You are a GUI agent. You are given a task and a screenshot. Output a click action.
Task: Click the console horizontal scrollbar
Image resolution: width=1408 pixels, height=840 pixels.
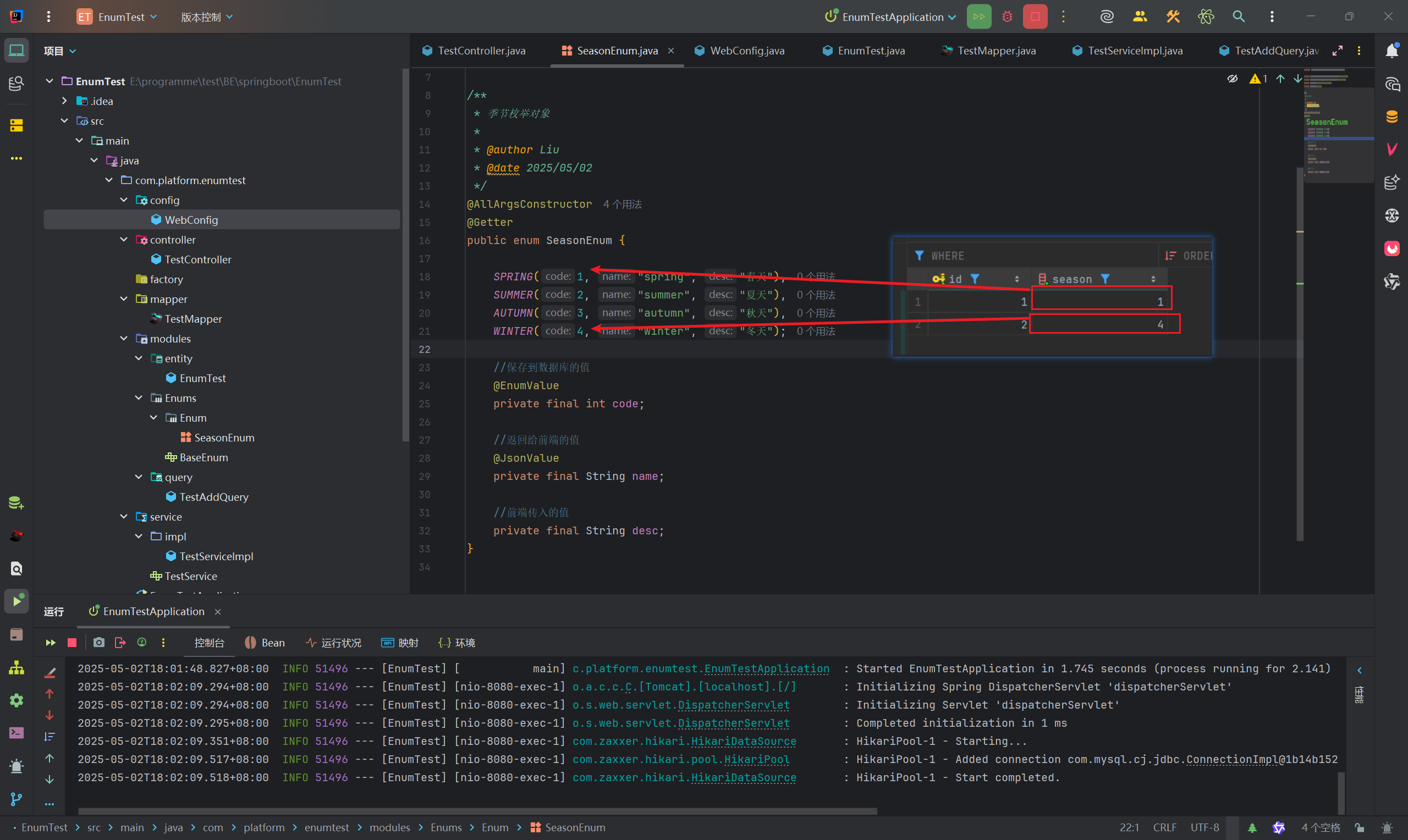click(477, 811)
